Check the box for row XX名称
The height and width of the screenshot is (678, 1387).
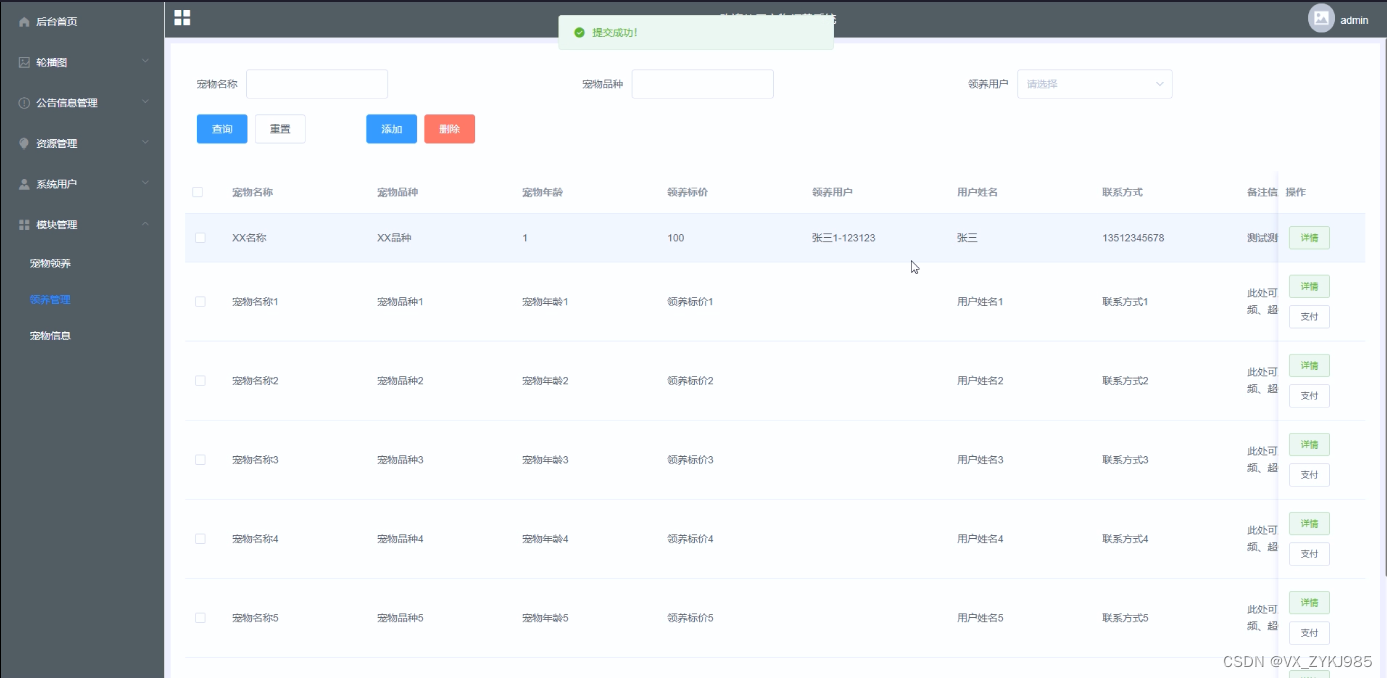pos(200,238)
